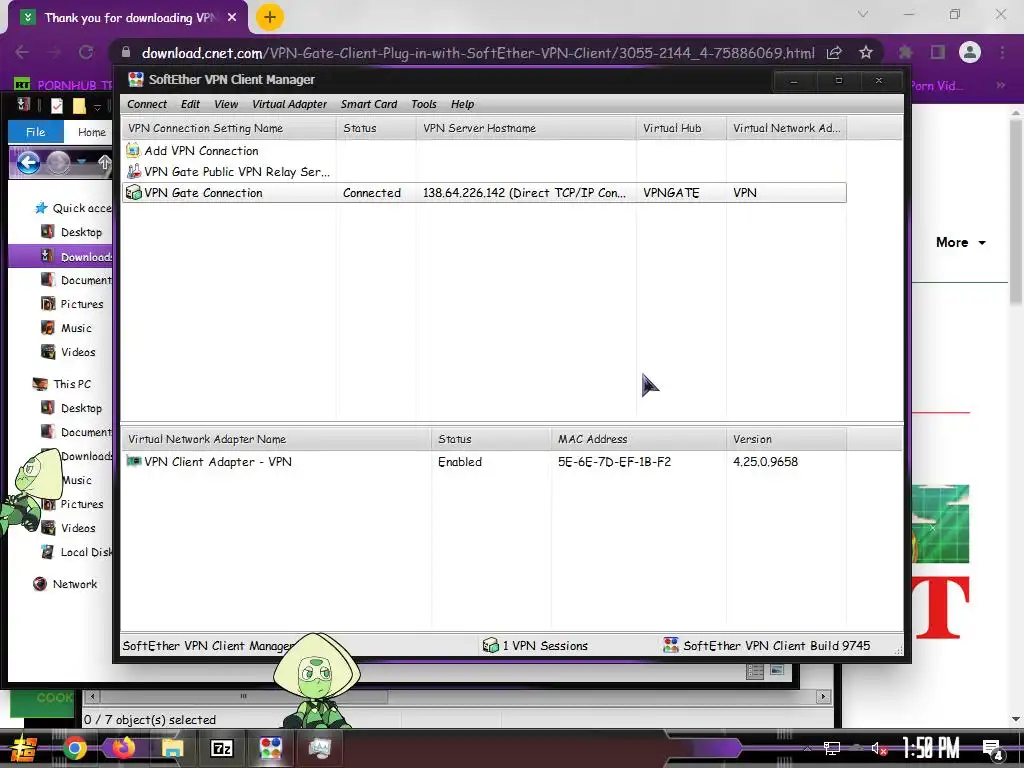Image resolution: width=1024 pixels, height=768 pixels.
Task: Open the Connect menu
Action: point(146,104)
